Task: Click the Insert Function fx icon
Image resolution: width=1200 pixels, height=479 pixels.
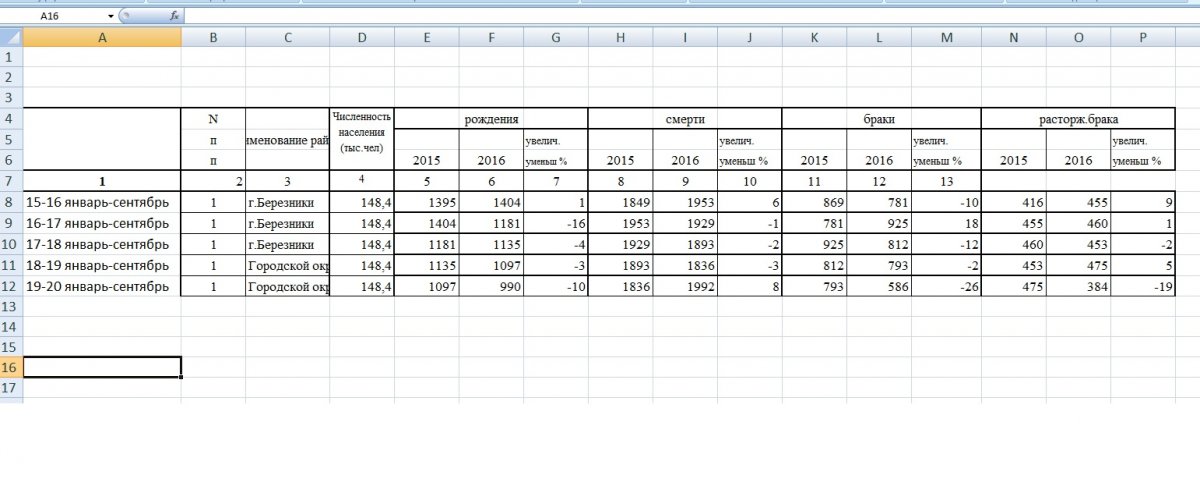Action: (x=174, y=16)
